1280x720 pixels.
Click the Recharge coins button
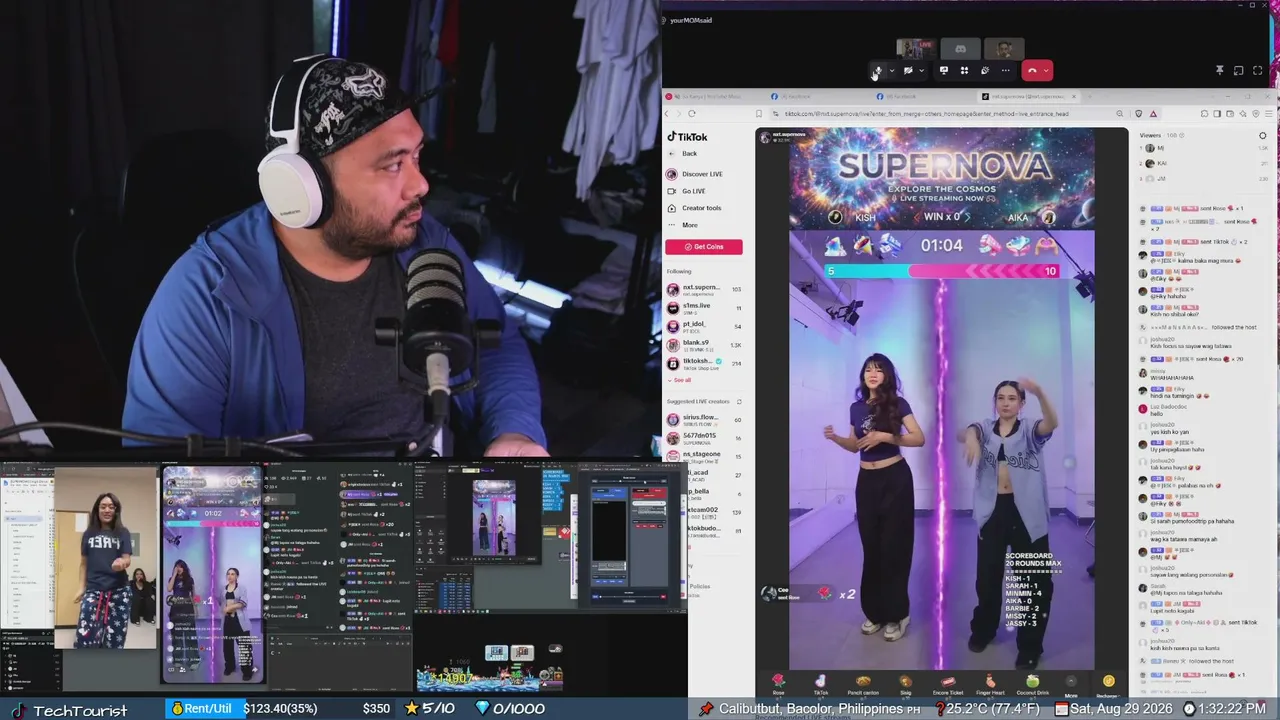(x=1107, y=685)
